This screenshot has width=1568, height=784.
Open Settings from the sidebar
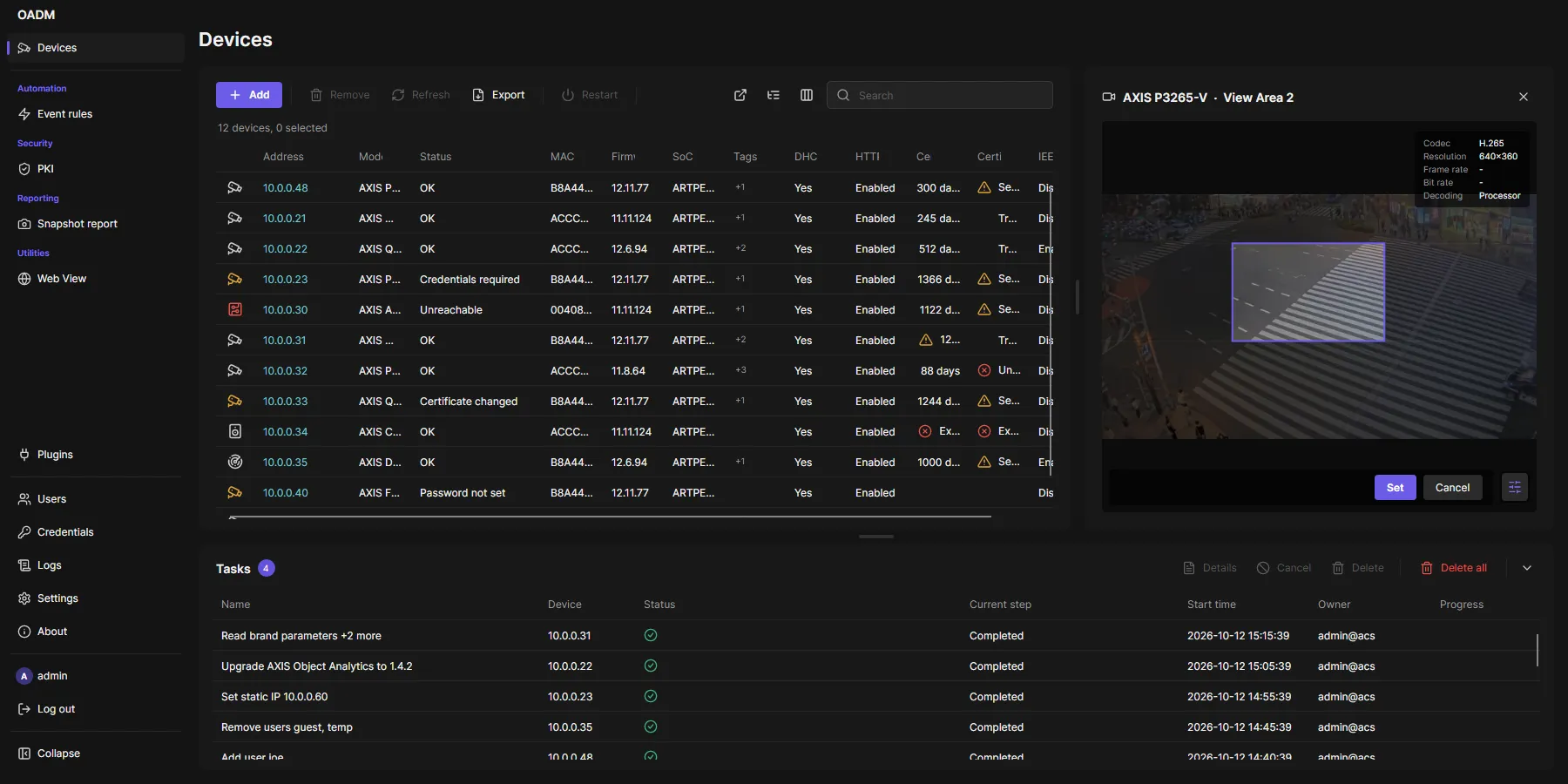(96, 598)
